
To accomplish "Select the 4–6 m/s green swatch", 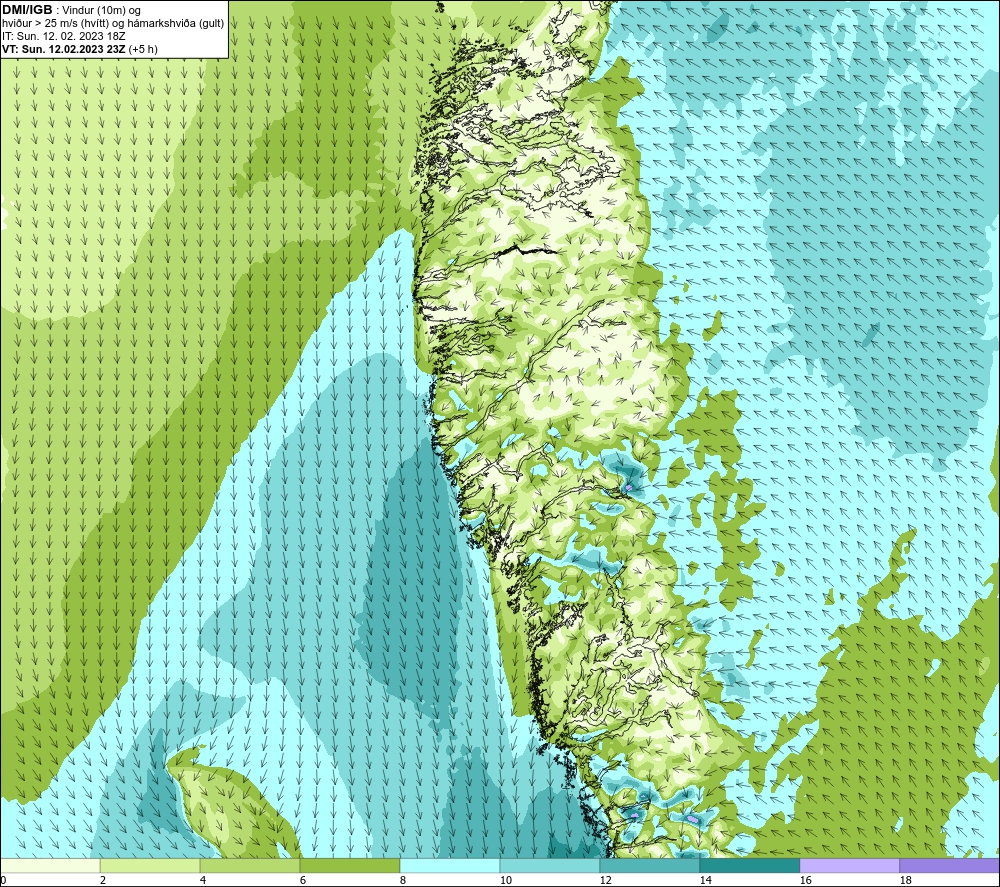I will pos(250,865).
